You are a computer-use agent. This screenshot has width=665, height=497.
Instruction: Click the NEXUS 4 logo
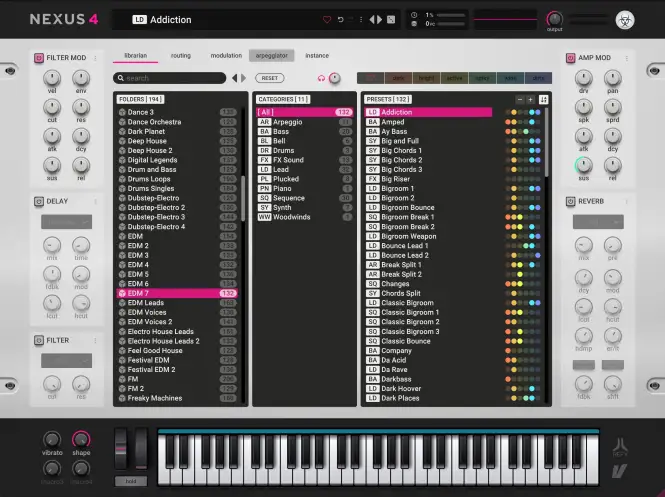64,19
